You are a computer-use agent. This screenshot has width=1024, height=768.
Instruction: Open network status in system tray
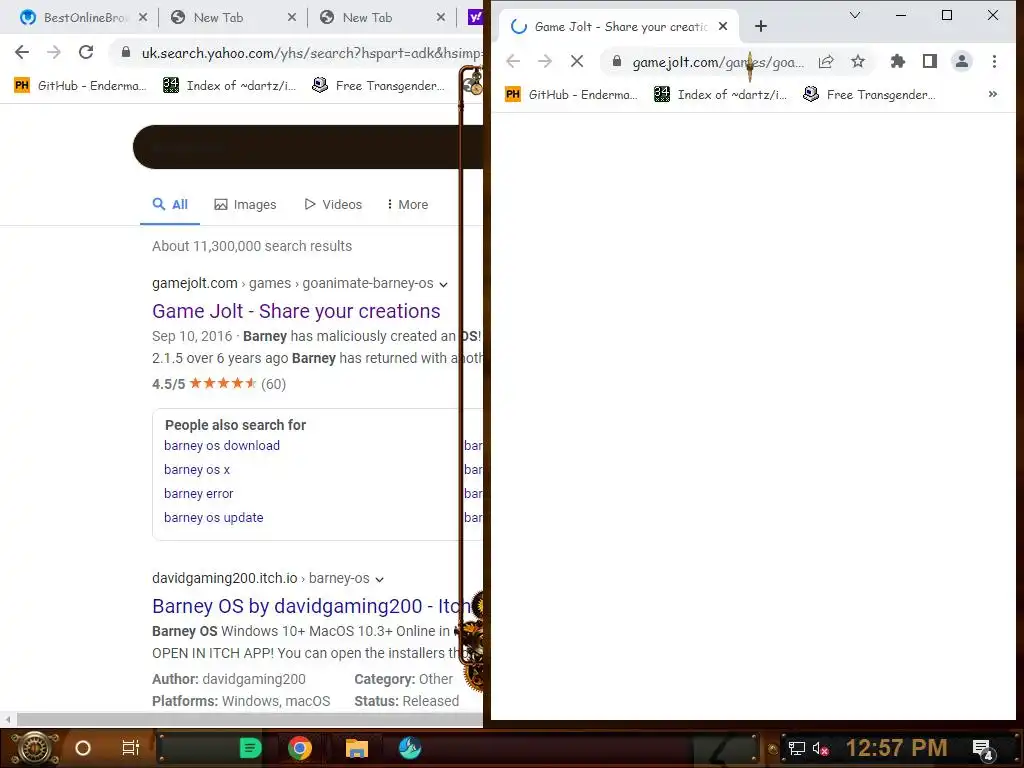tap(796, 748)
